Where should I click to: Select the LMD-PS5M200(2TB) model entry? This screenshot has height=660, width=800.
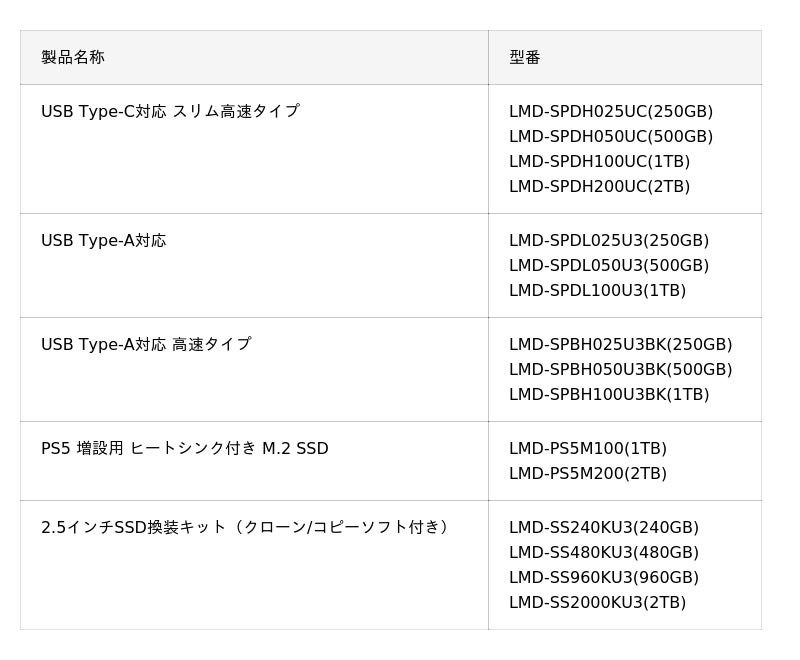(588, 473)
